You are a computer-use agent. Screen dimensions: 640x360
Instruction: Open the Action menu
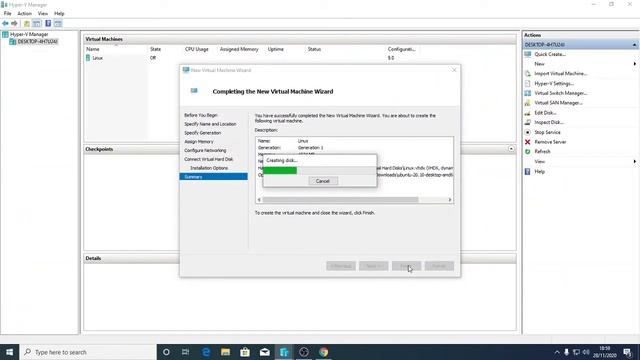pyautogui.click(x=24, y=13)
